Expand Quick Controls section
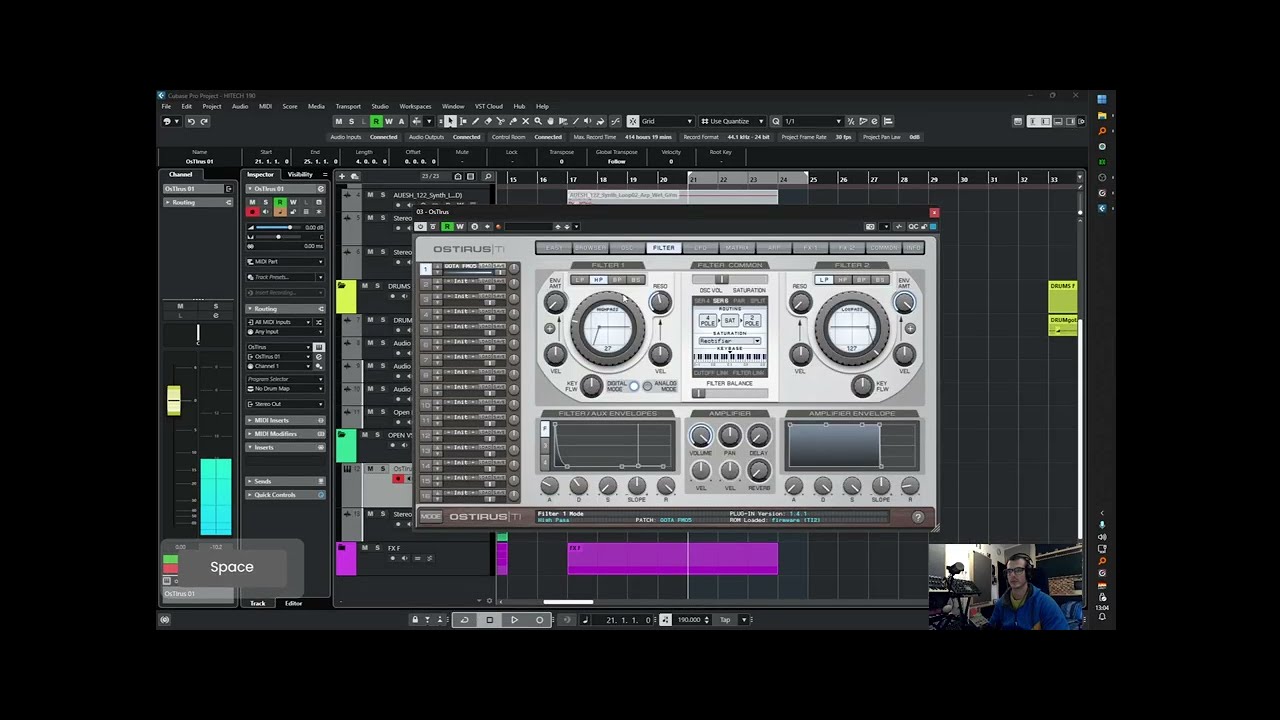 tap(285, 495)
